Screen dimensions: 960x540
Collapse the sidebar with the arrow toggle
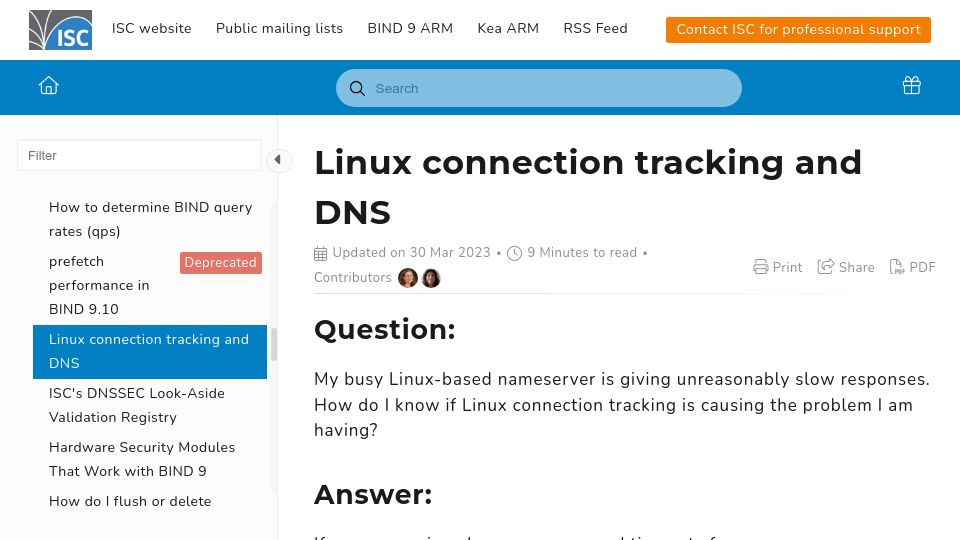[278, 160]
